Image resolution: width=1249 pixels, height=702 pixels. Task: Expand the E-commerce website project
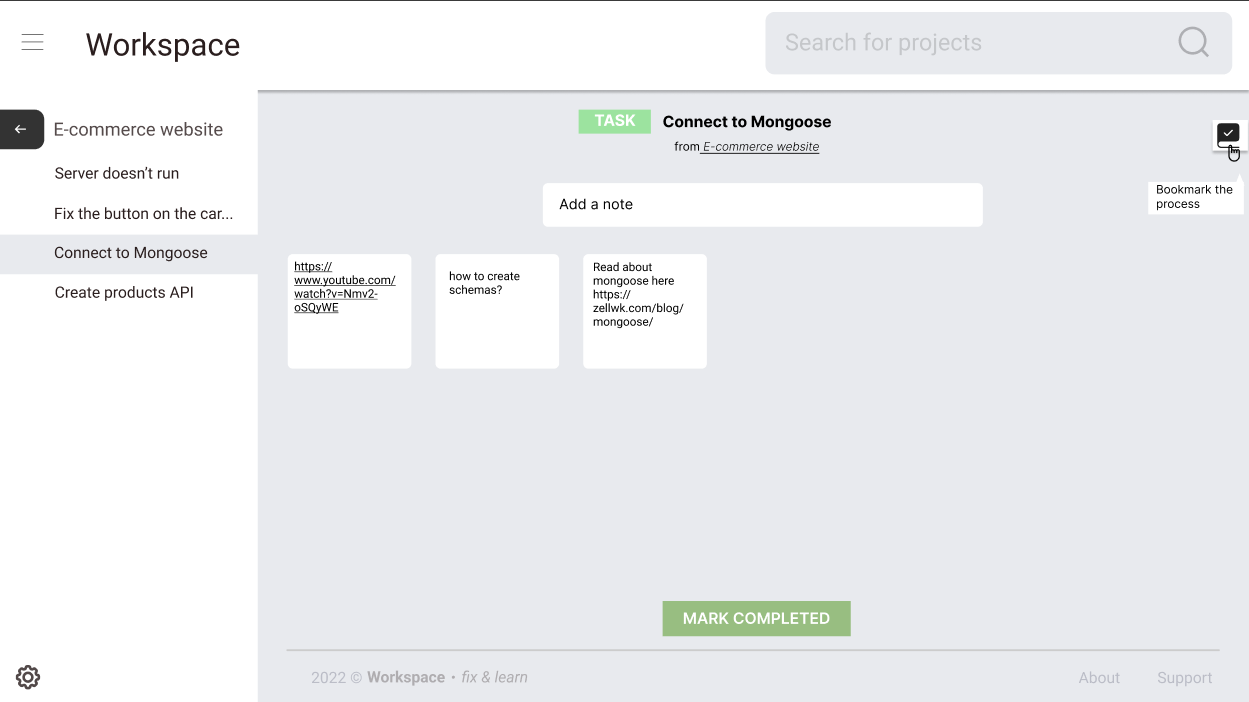138,129
